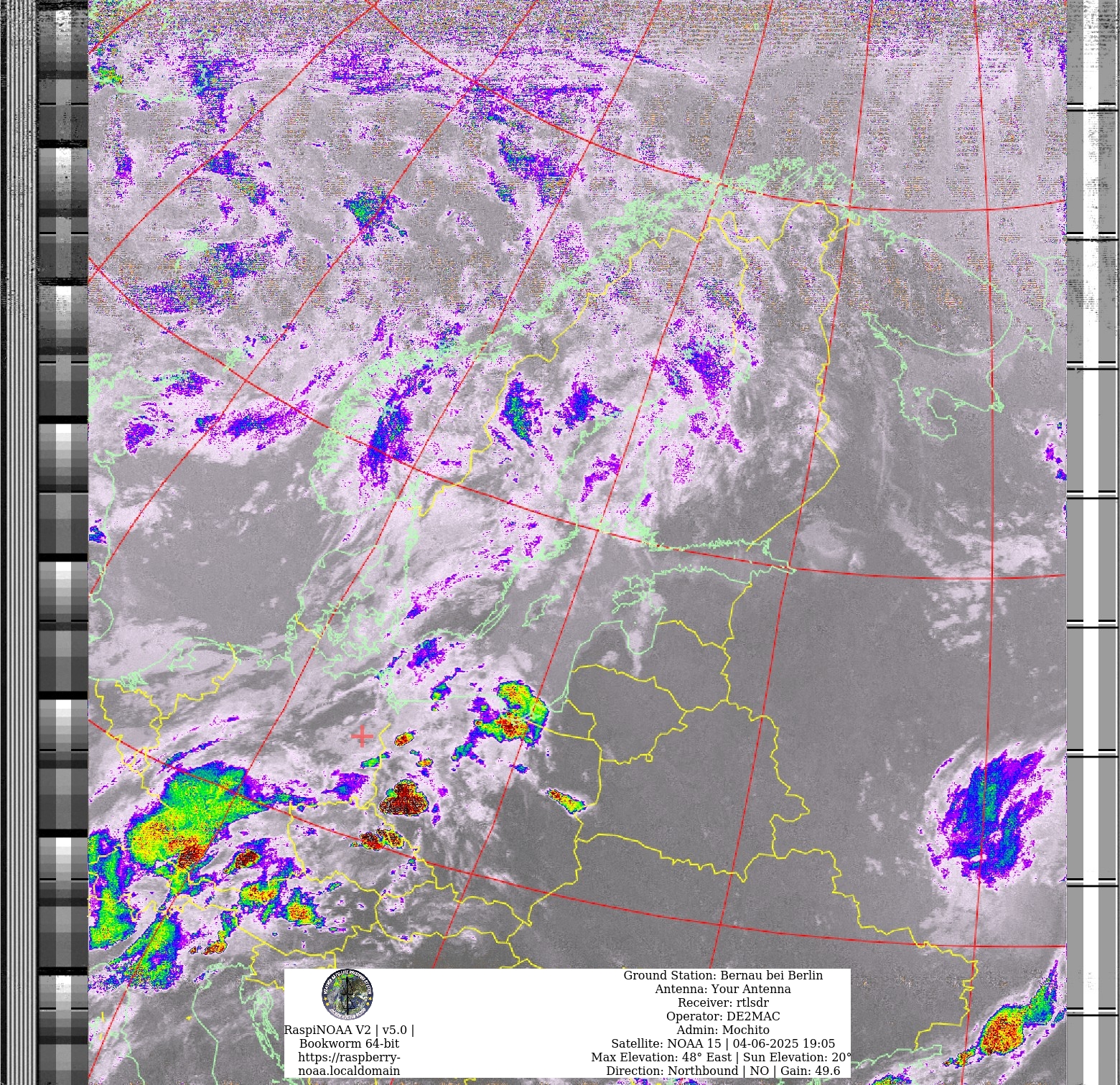Click the 'Receiver: rtlsdr' line
The height and width of the screenshot is (1085, 1120).
tap(723, 1002)
